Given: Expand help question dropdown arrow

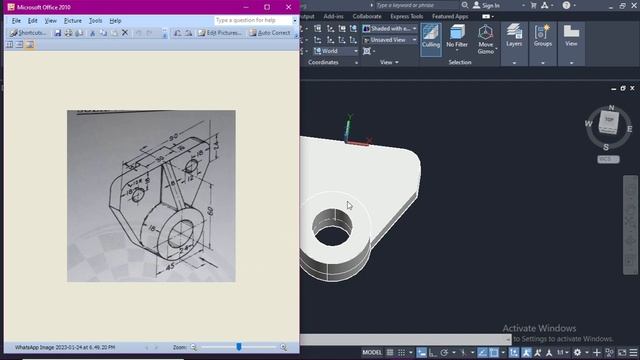Looking at the screenshot, I should click(295, 20).
